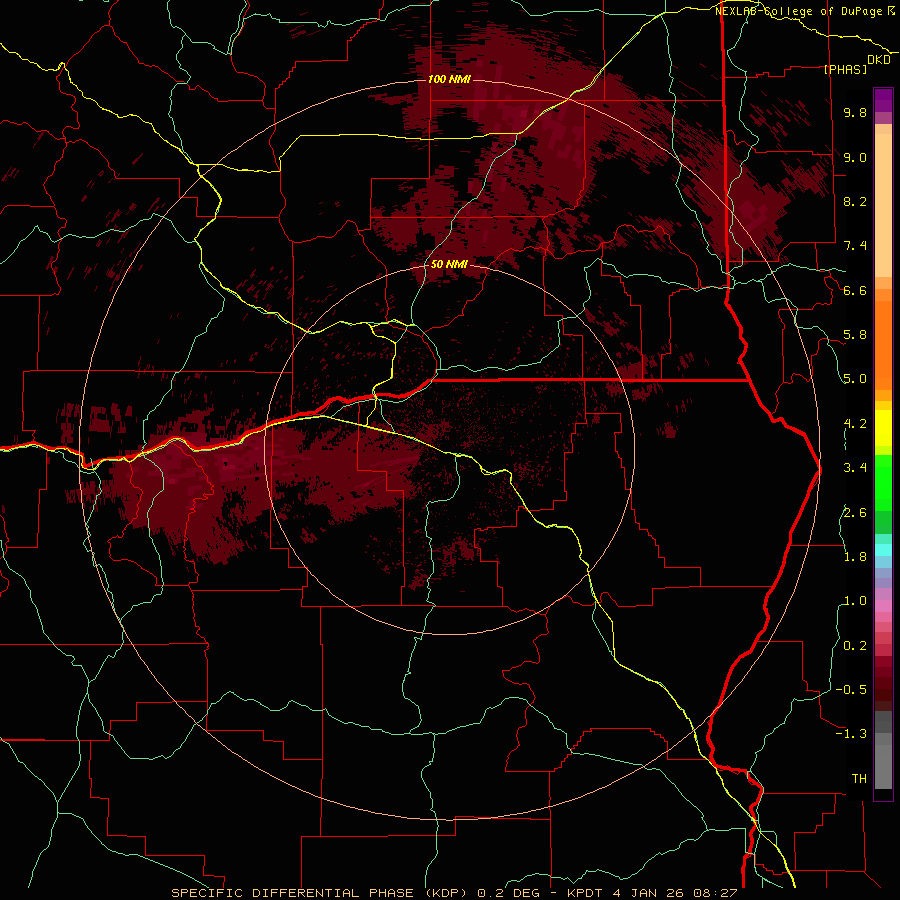Viewport: 900px width, 900px height.
Task: Pick the dark purple top of color bar
Action: click(883, 99)
